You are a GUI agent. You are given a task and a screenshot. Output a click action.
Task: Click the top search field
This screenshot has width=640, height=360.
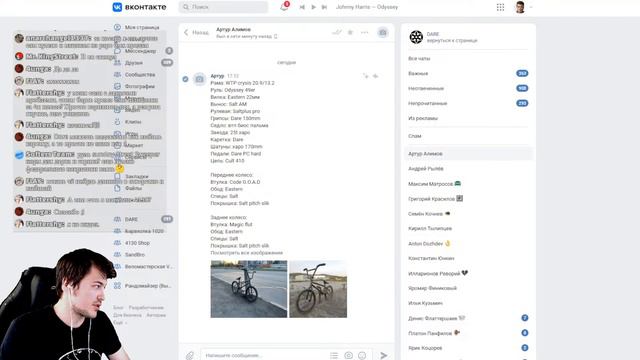click(x=223, y=7)
